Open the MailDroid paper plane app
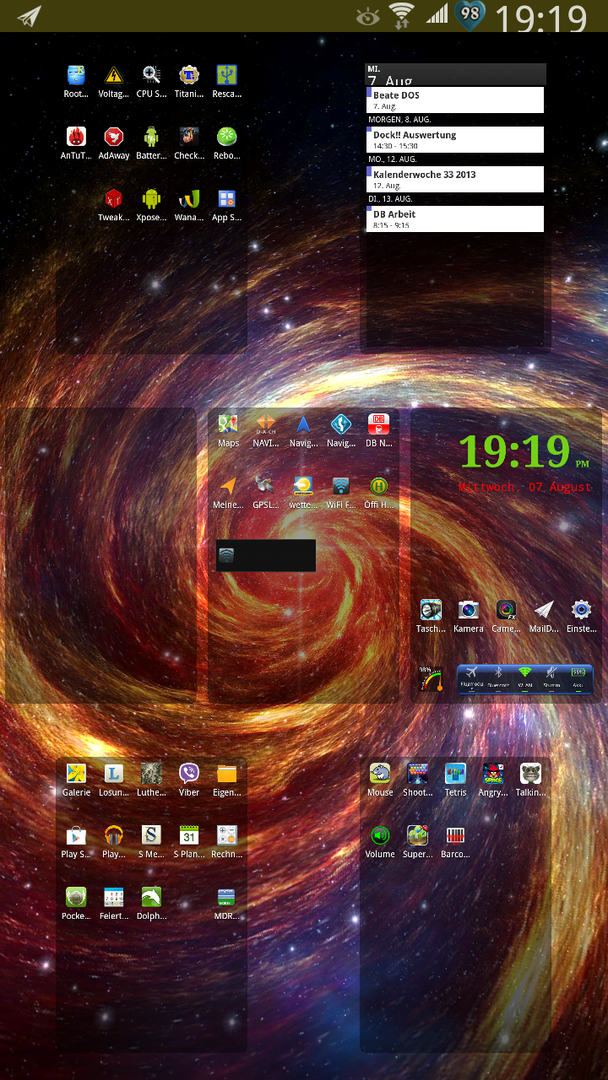The height and width of the screenshot is (1080, 608). tap(544, 610)
